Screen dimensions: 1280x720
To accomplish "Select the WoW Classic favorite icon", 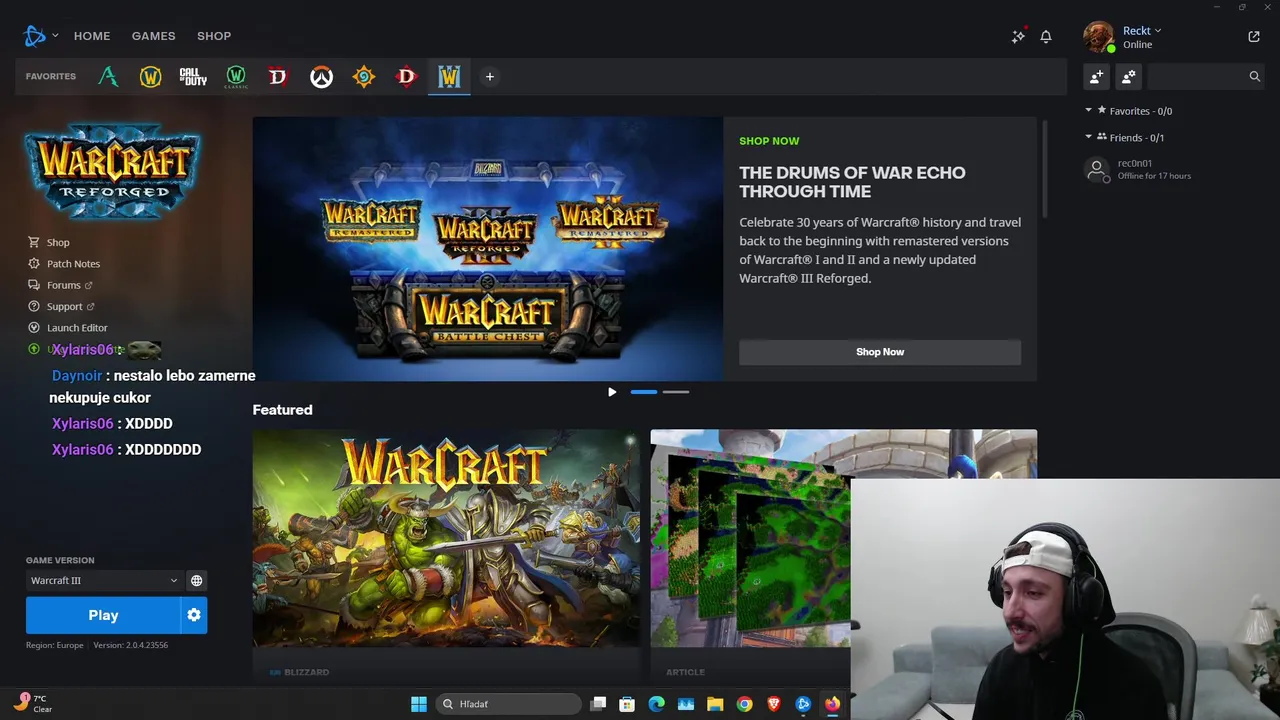I will coord(236,76).
